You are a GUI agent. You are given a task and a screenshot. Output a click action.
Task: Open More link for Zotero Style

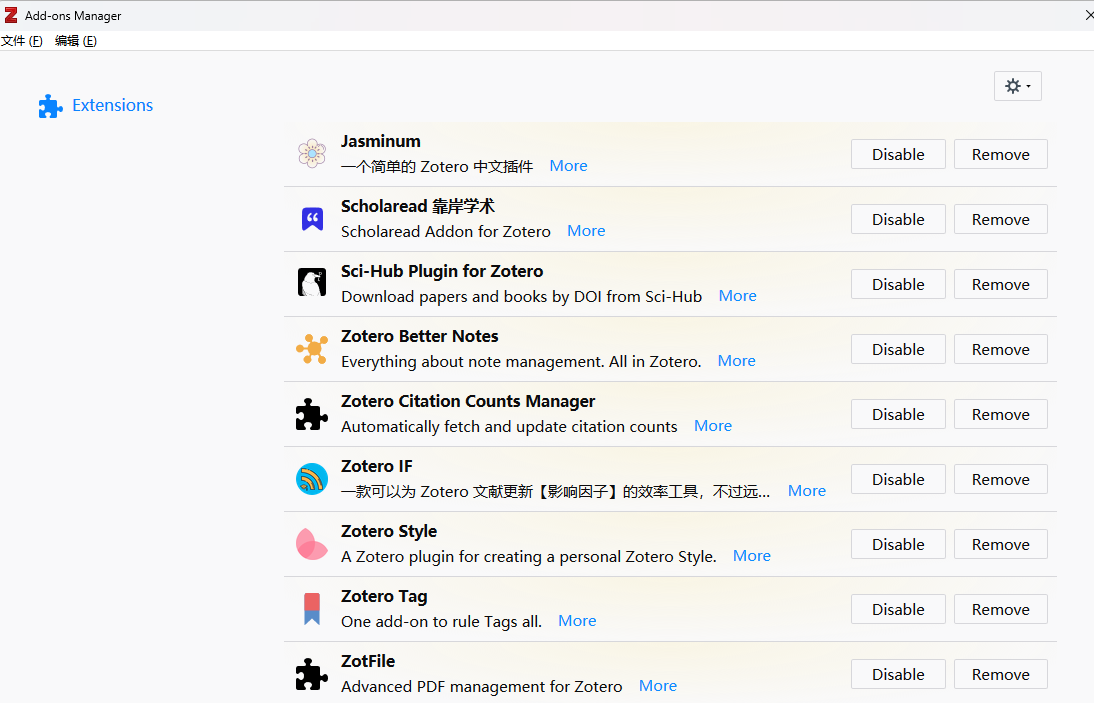(x=751, y=555)
